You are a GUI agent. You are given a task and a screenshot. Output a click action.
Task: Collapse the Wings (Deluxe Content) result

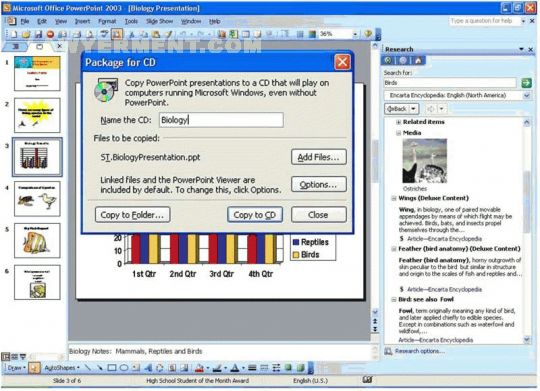pyautogui.click(x=394, y=198)
